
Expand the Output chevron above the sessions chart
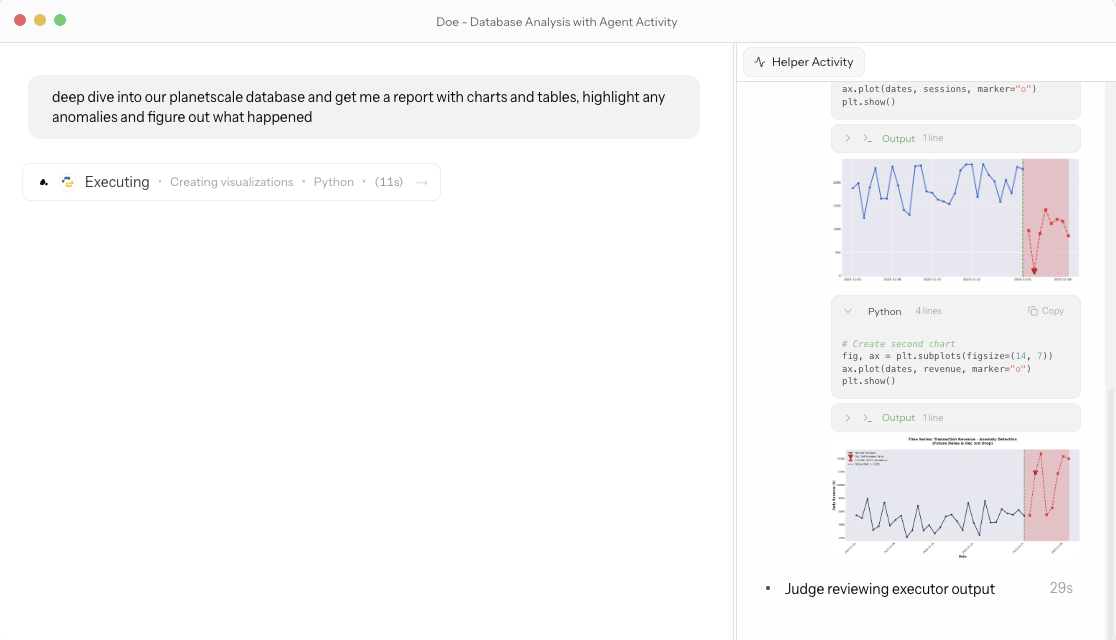[848, 138]
